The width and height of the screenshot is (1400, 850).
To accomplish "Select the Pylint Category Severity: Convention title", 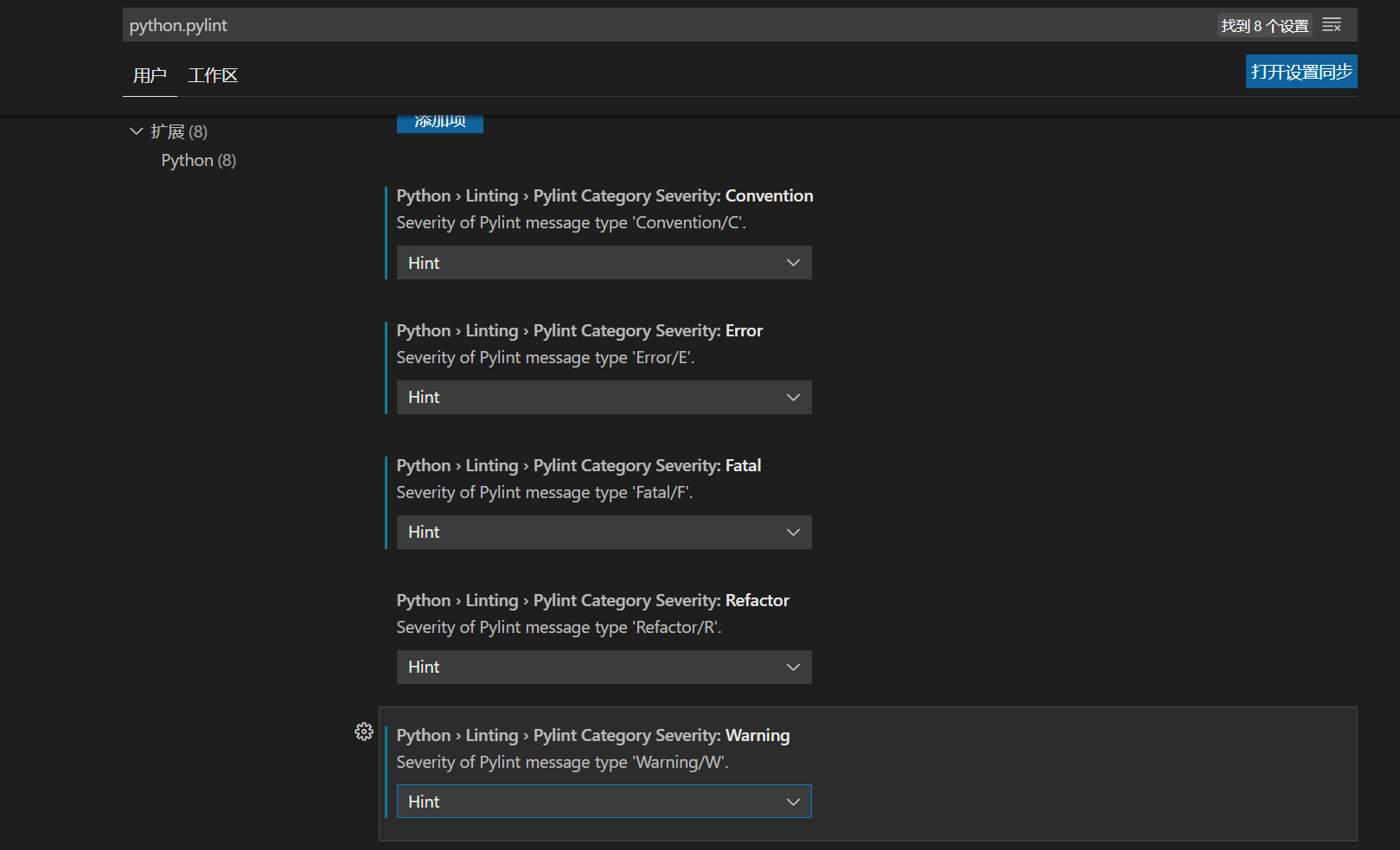I will coord(604,195).
